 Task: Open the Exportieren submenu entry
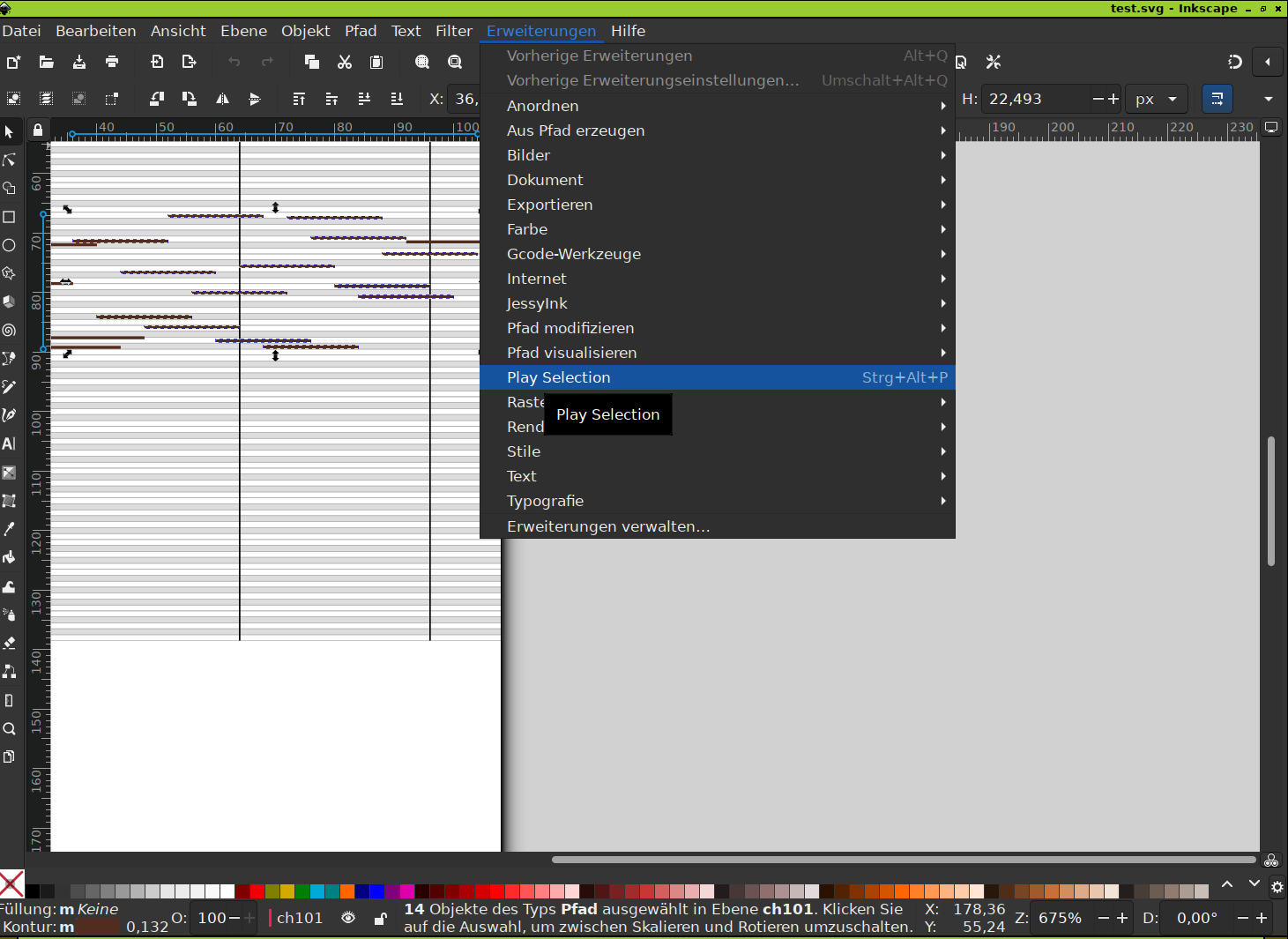click(x=718, y=205)
